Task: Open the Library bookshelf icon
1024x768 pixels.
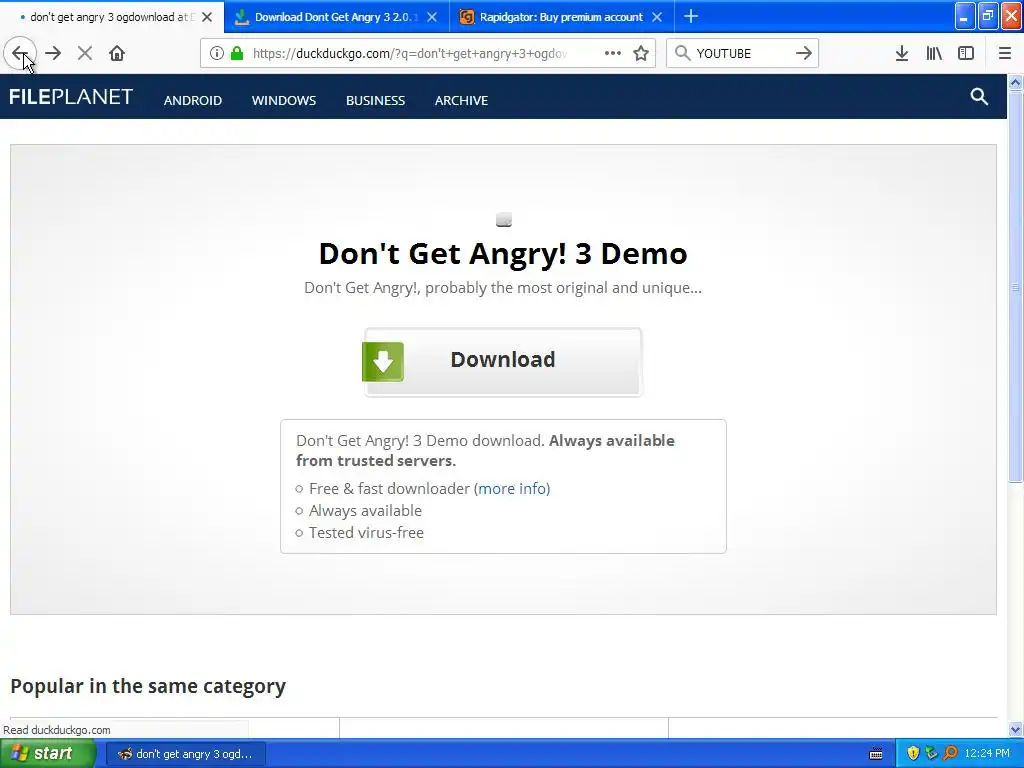Action: pos(934,54)
